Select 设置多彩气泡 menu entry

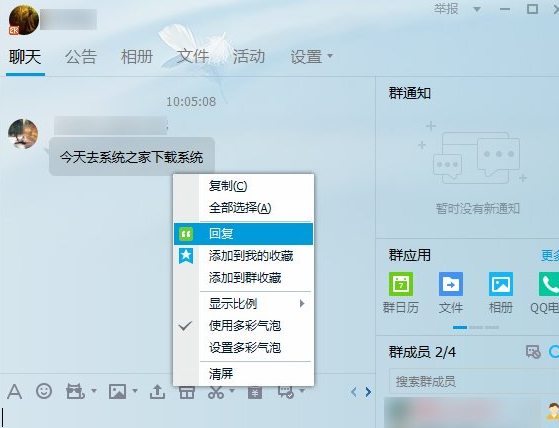(243, 347)
